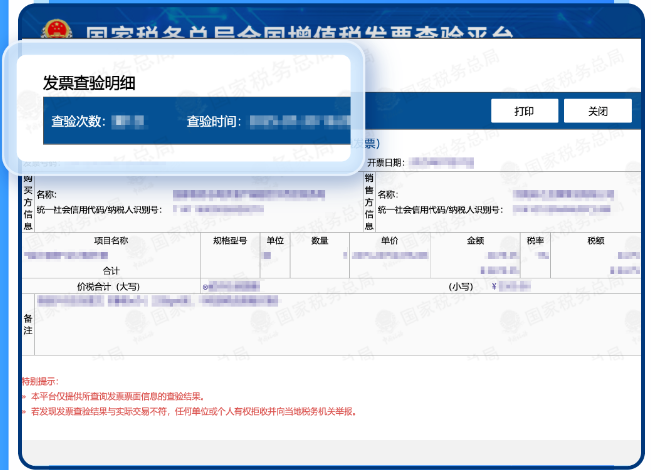
Task: Click the 关闭 (Close) button
Action: click(x=597, y=111)
